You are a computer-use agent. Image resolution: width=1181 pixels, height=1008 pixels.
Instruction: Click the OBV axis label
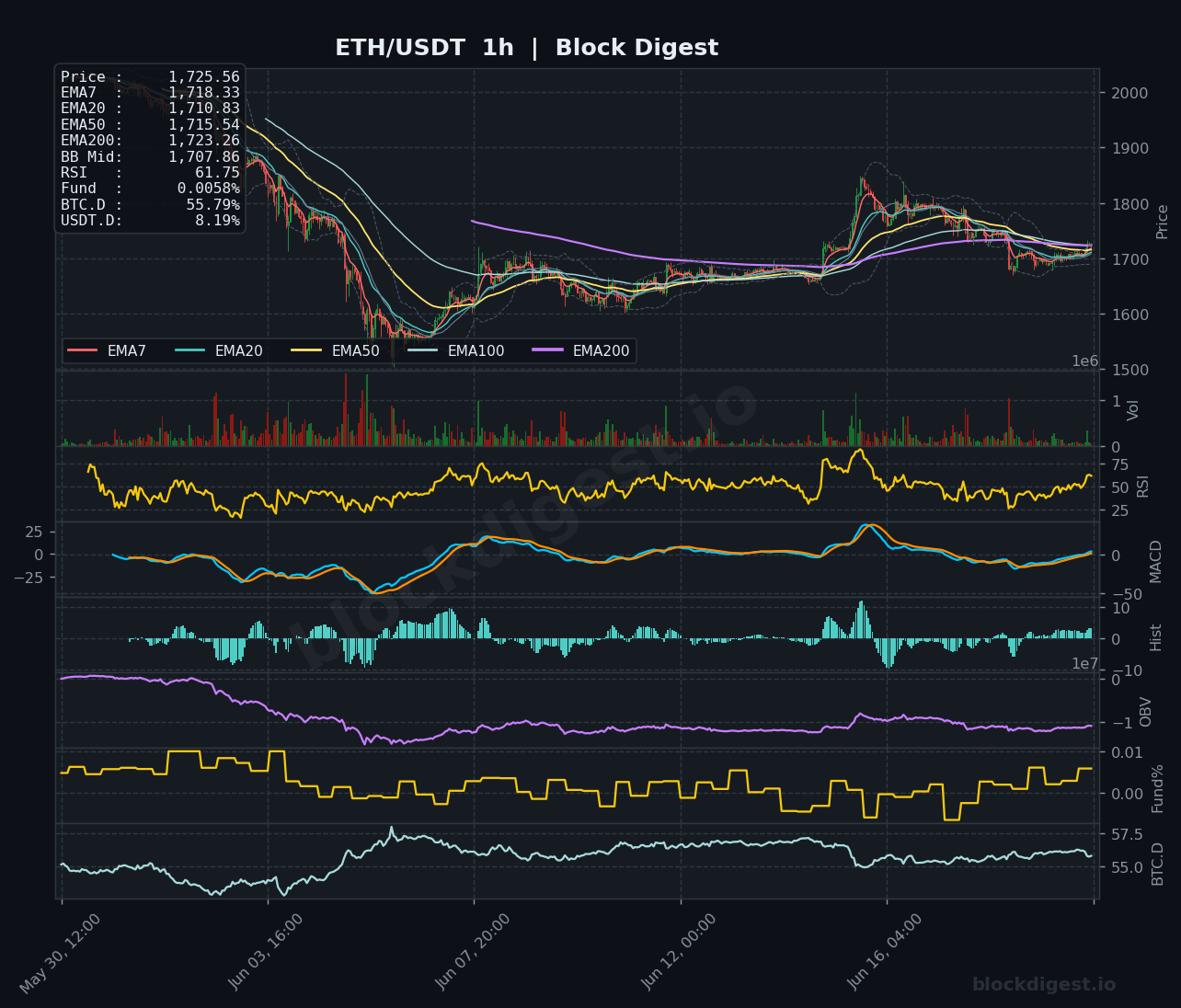pos(1146,712)
